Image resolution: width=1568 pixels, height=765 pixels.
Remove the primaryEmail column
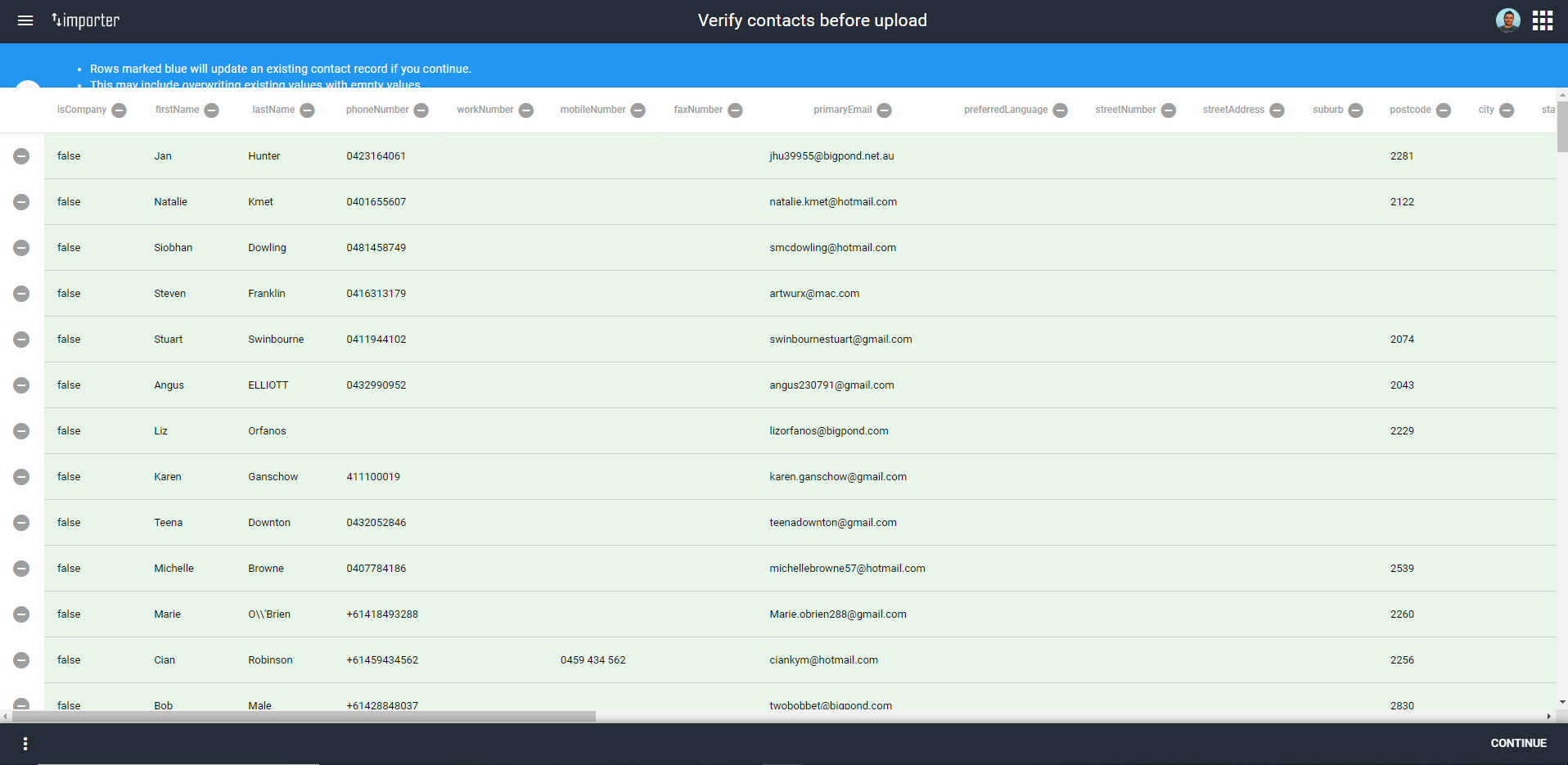pos(885,110)
